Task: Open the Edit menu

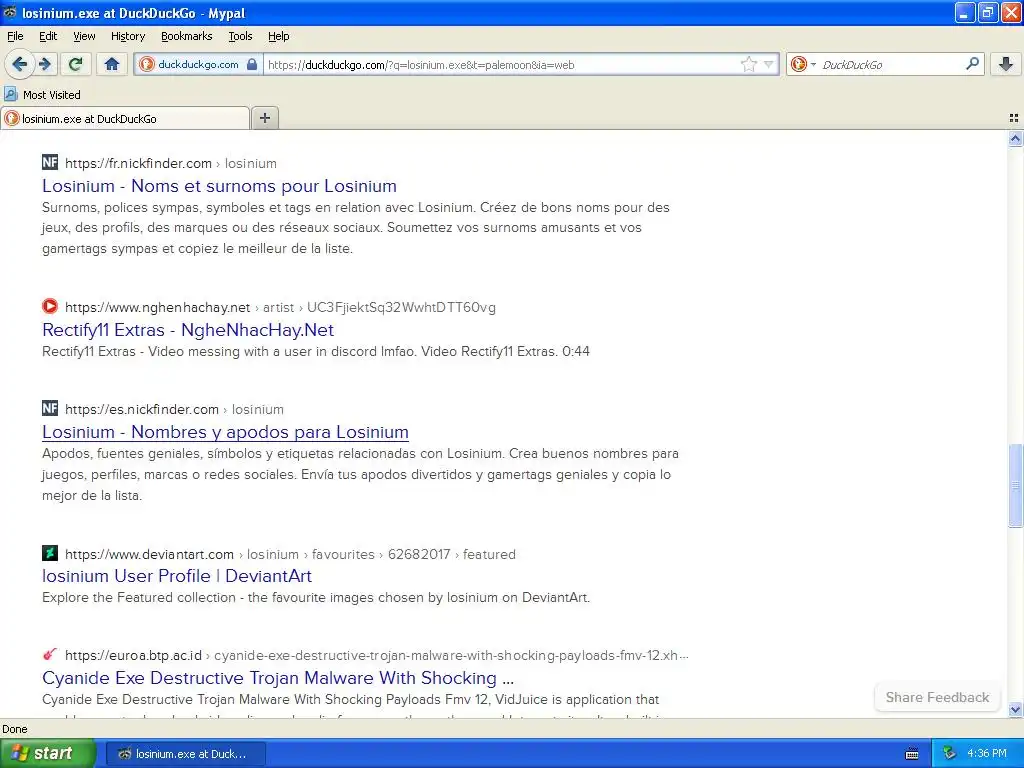Action: point(48,36)
